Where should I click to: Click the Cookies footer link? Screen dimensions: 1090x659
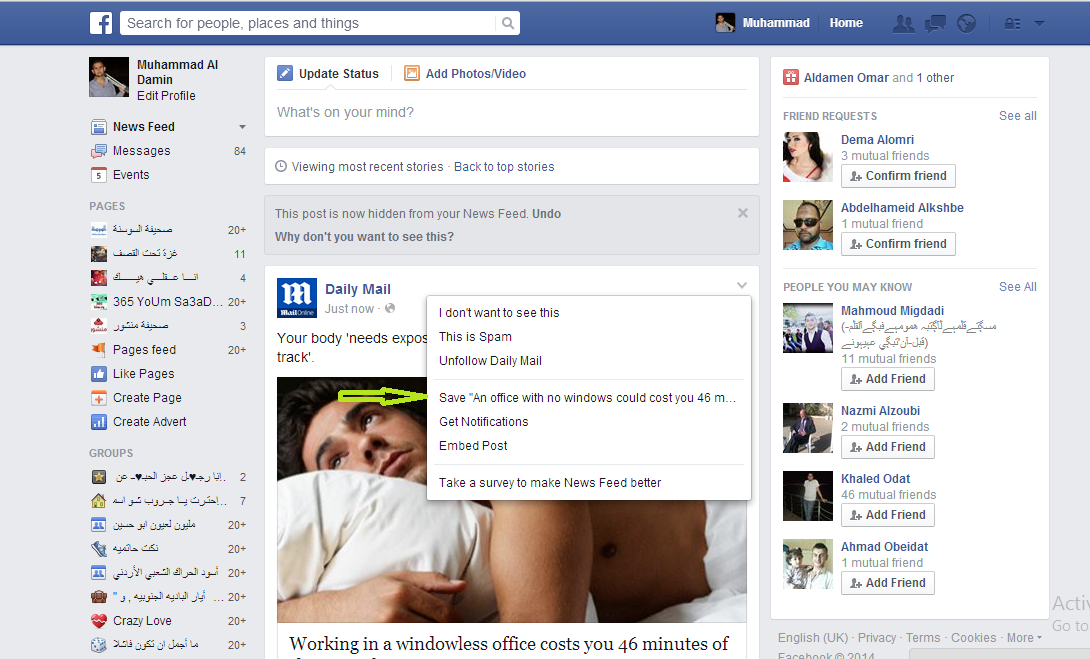coord(973,637)
